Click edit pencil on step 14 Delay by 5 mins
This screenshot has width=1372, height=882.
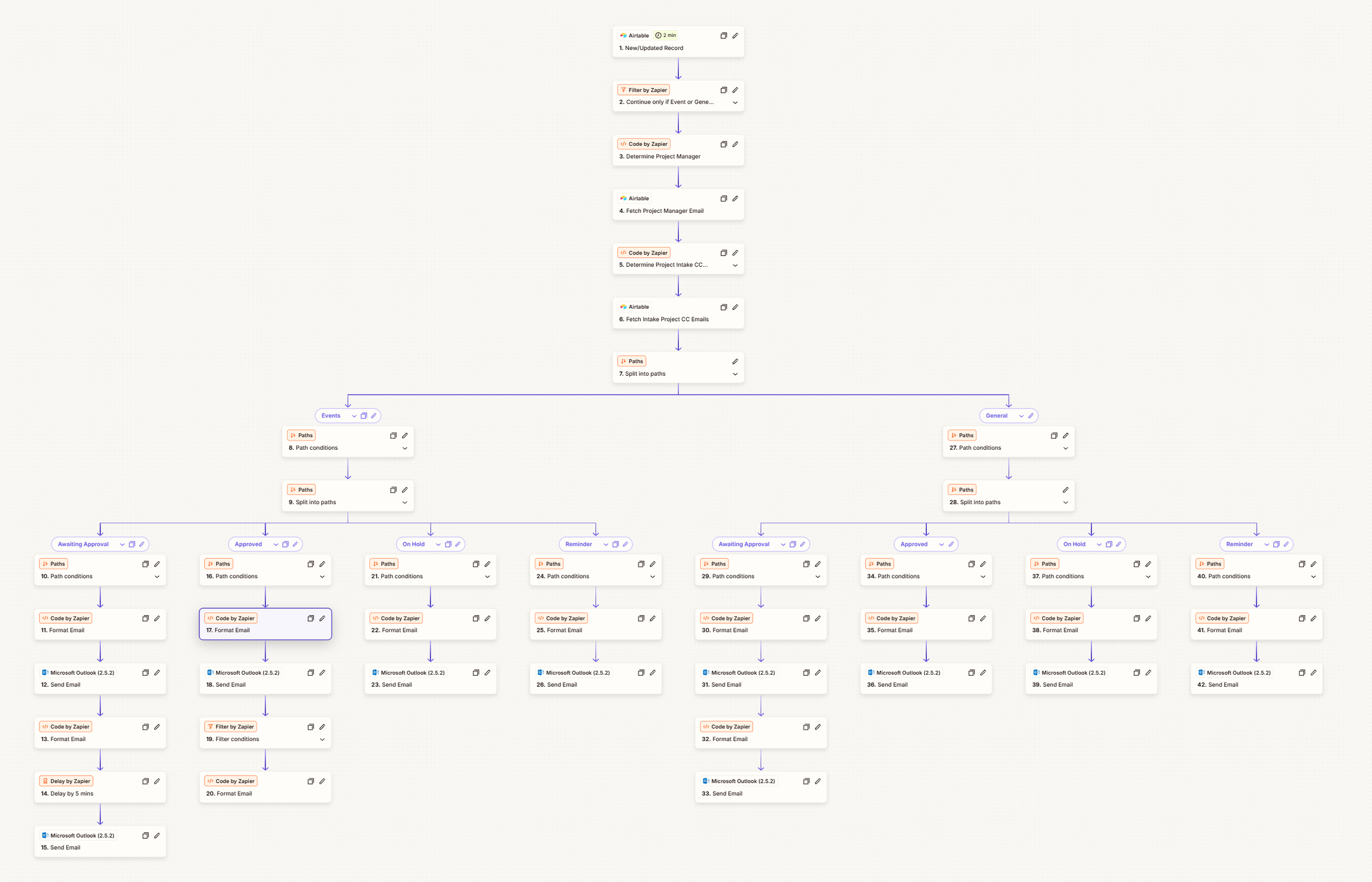[157, 781]
